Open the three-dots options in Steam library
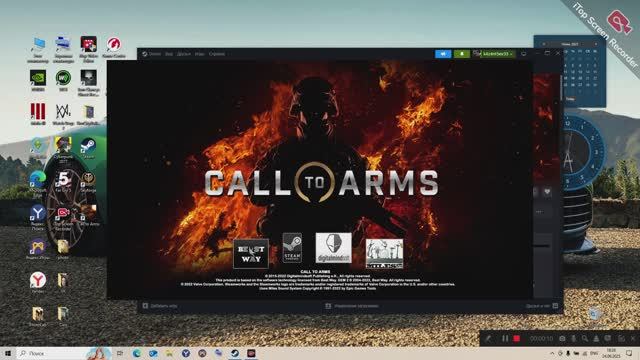The height and width of the screenshot is (360, 640). [x=540, y=212]
